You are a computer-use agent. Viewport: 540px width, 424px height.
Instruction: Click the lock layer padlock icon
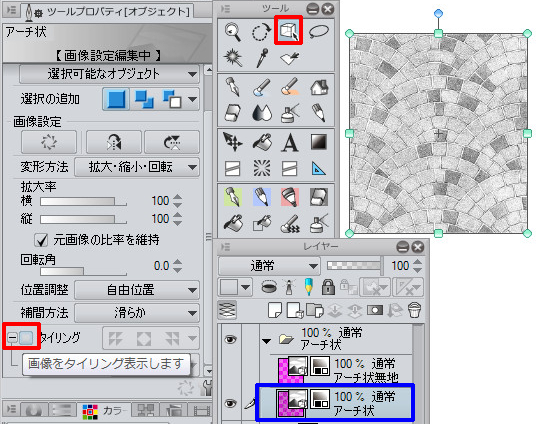[x=328, y=287]
